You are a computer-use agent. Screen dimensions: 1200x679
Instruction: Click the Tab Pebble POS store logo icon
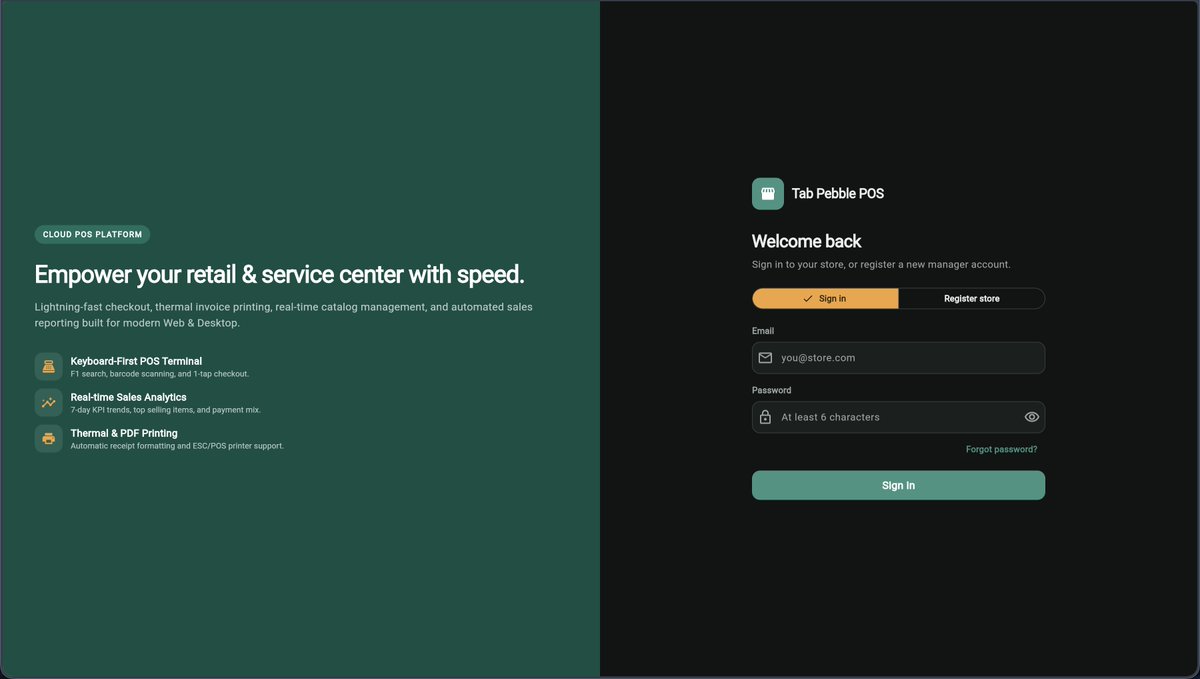pyautogui.click(x=768, y=194)
